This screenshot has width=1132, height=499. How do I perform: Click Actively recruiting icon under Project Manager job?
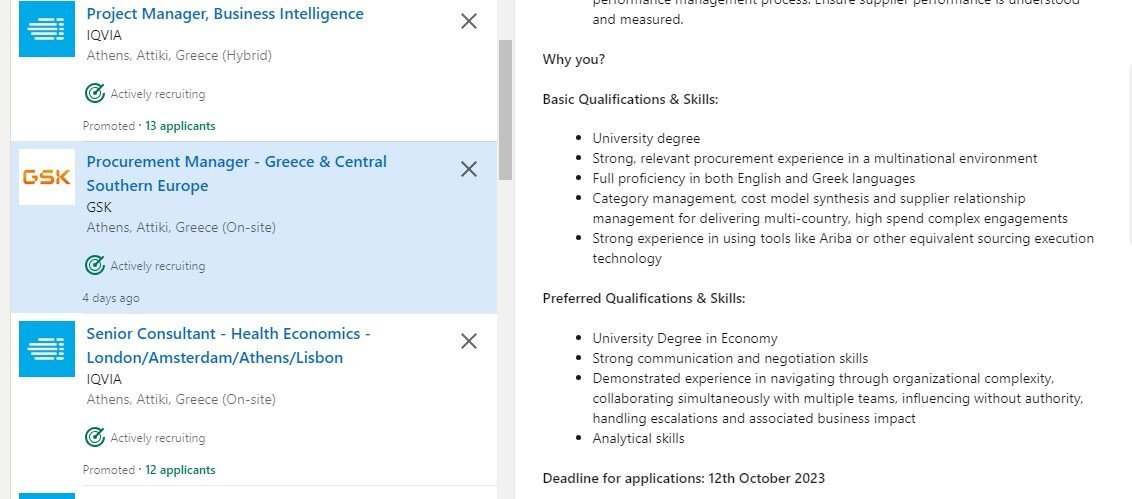coord(95,94)
